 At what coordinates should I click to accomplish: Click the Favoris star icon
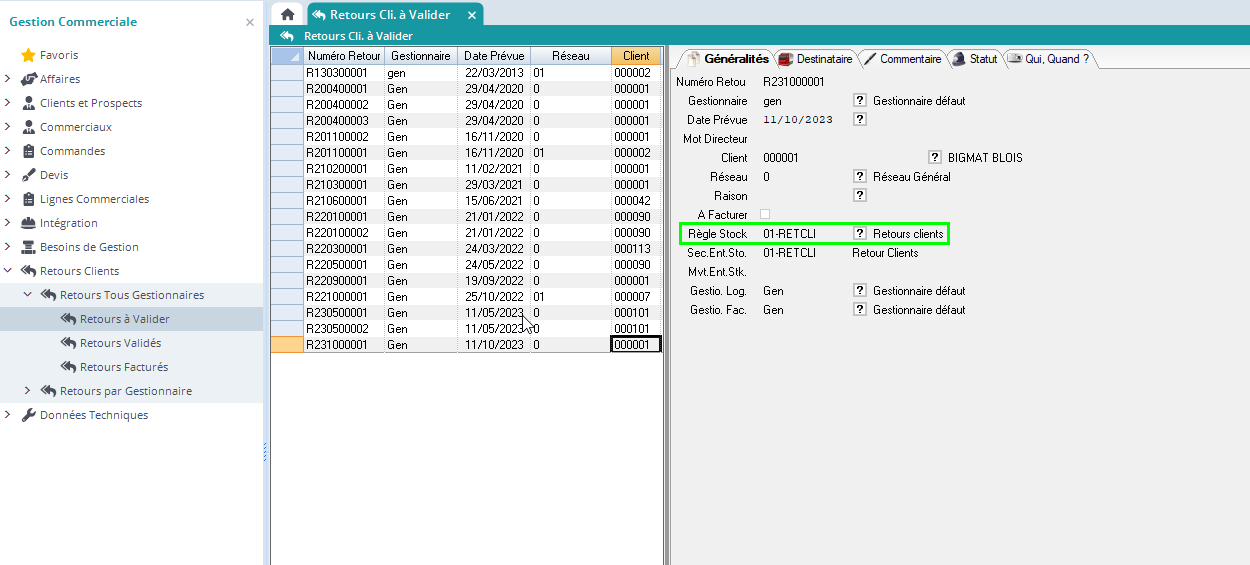(28, 55)
